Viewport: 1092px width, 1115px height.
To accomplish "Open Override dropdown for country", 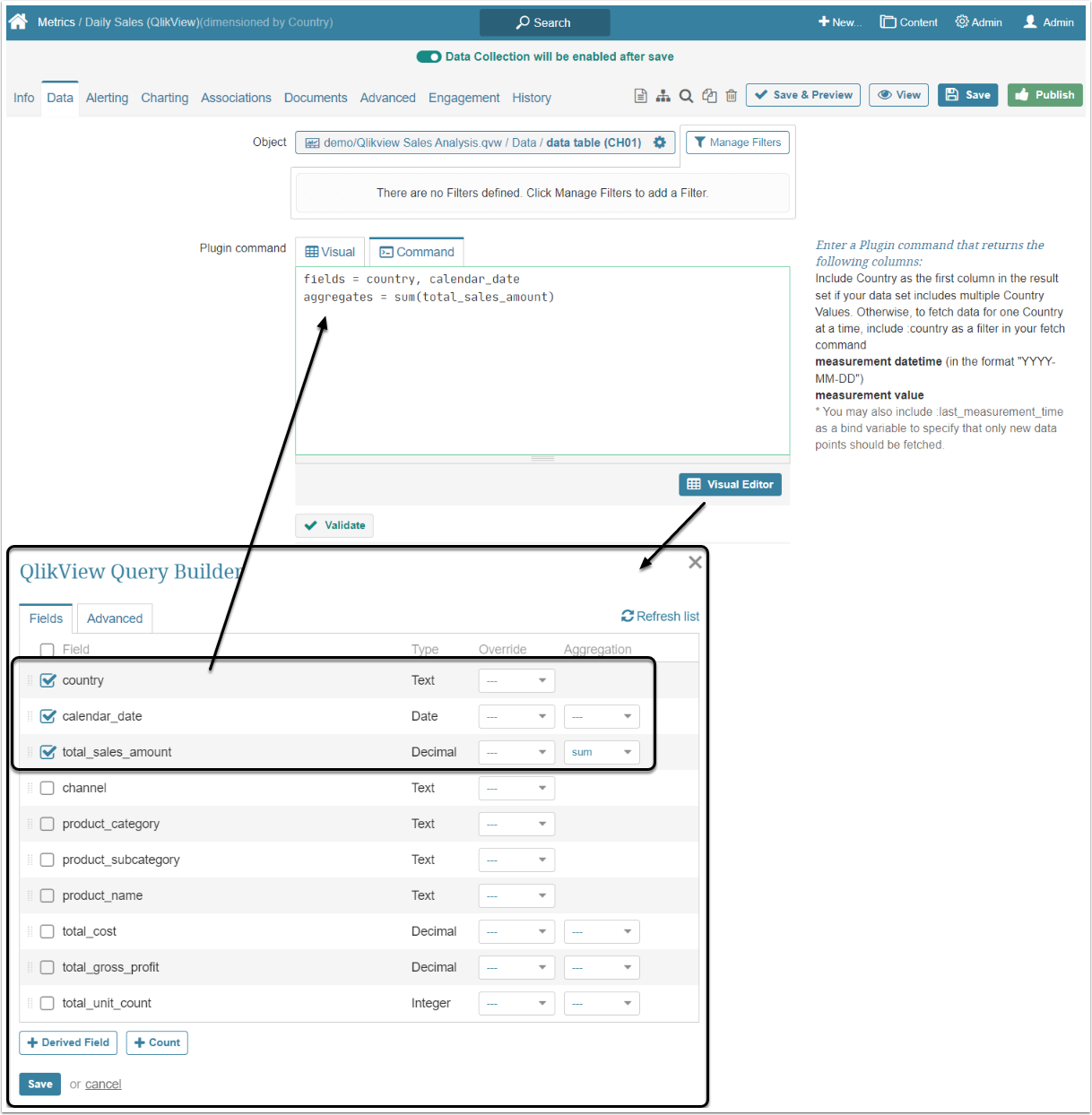I will coord(516,680).
